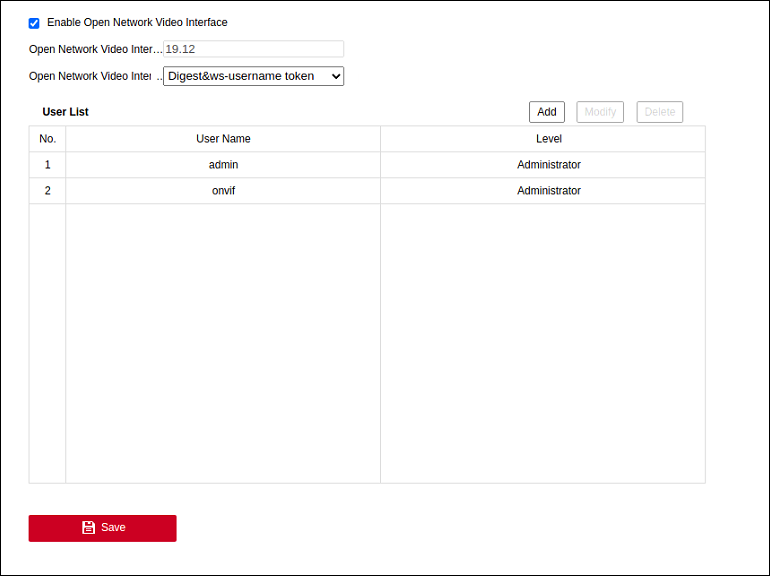Click into the 19.12 version field
This screenshot has height=576, width=770.
[253, 49]
